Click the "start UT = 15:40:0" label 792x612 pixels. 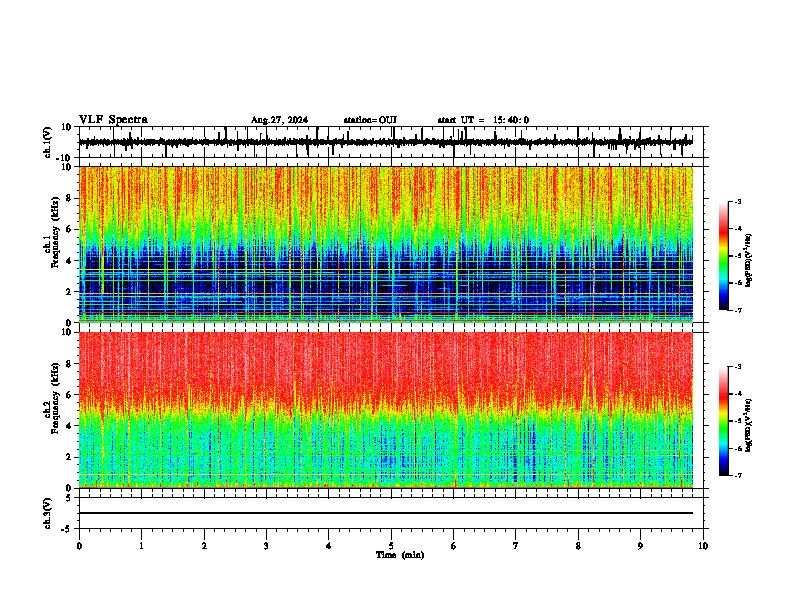click(483, 120)
